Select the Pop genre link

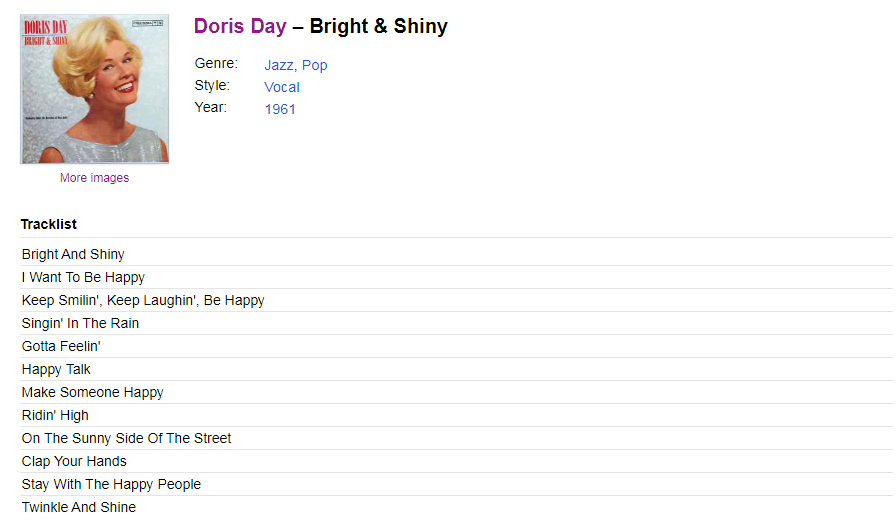coord(314,65)
